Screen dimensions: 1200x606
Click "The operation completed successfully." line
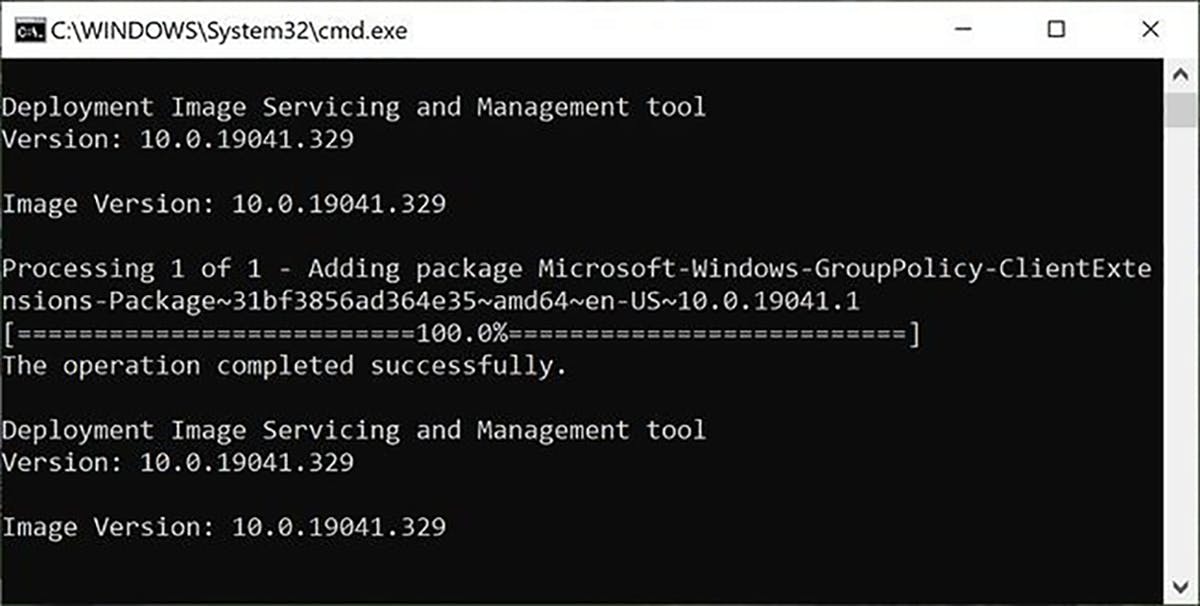click(x=284, y=366)
